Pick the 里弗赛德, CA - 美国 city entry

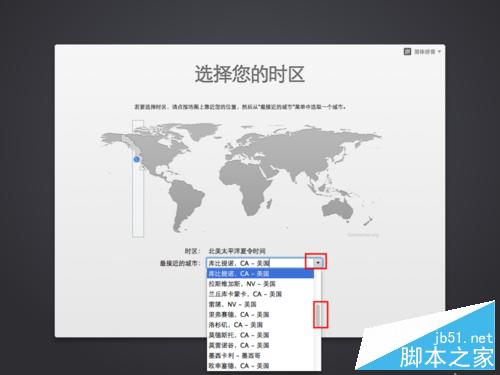[x=260, y=315]
